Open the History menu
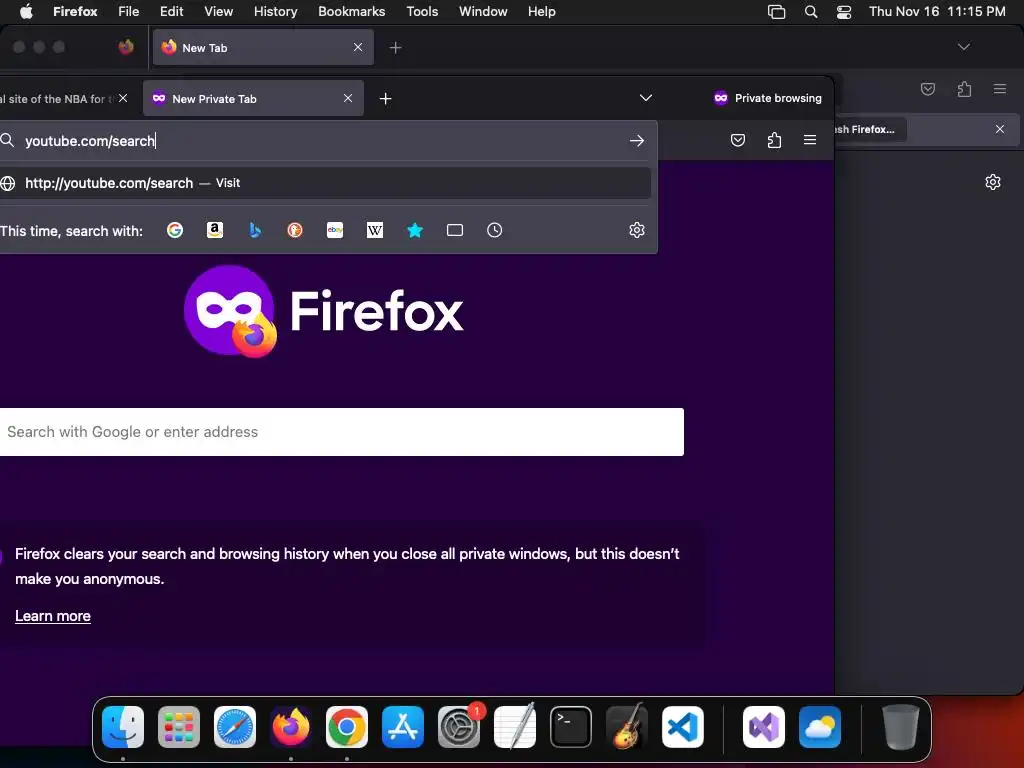1024x768 pixels. click(275, 12)
